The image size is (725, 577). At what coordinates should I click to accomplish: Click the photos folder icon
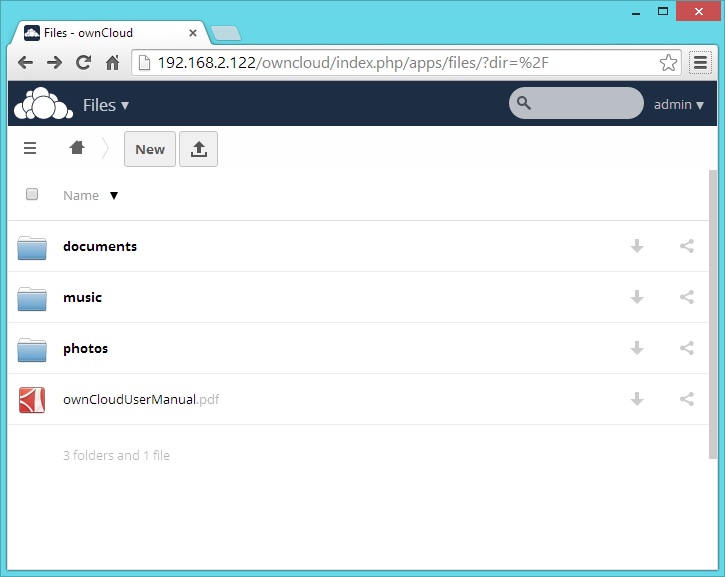point(32,350)
